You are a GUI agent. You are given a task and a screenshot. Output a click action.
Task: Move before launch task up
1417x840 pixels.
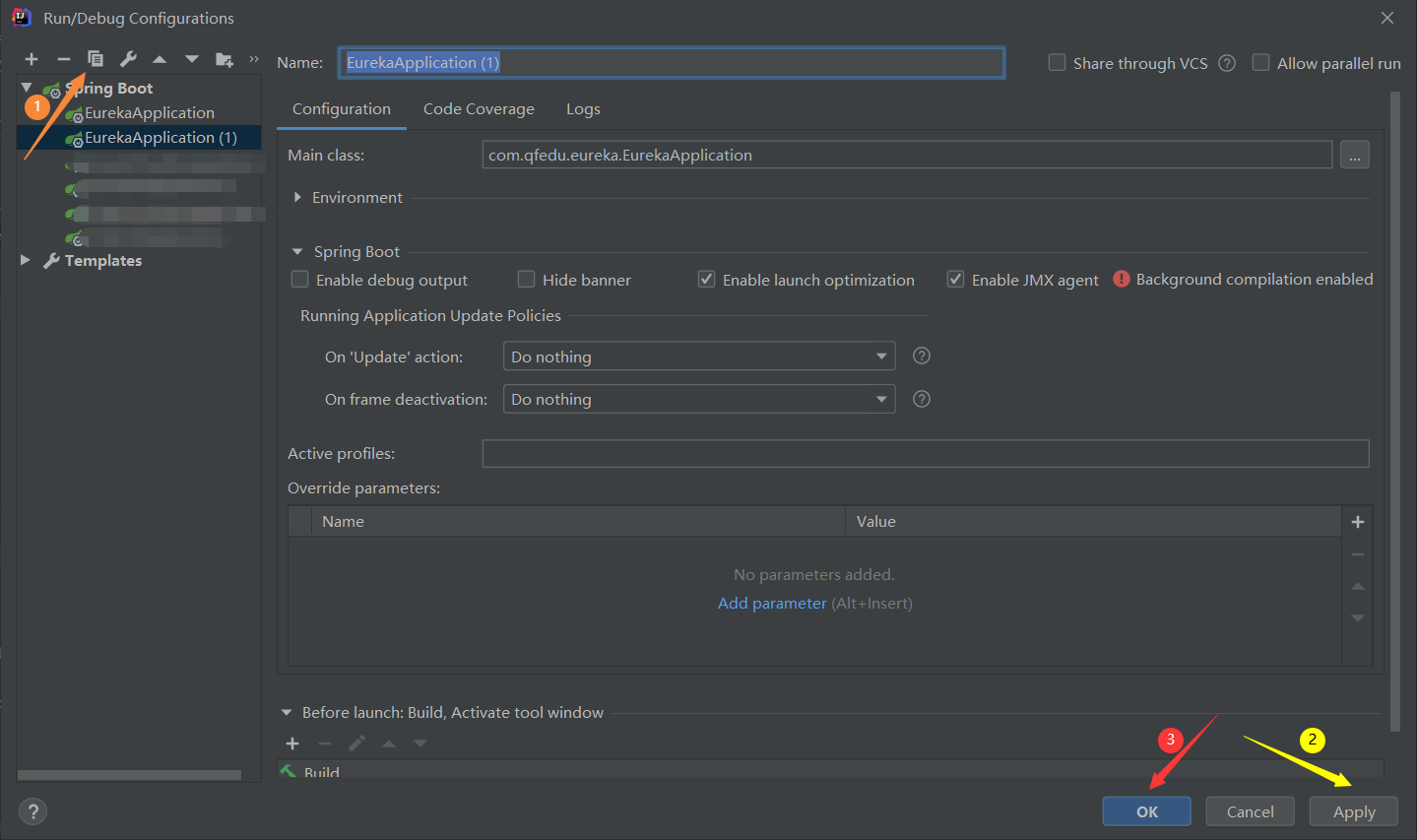coord(389,743)
